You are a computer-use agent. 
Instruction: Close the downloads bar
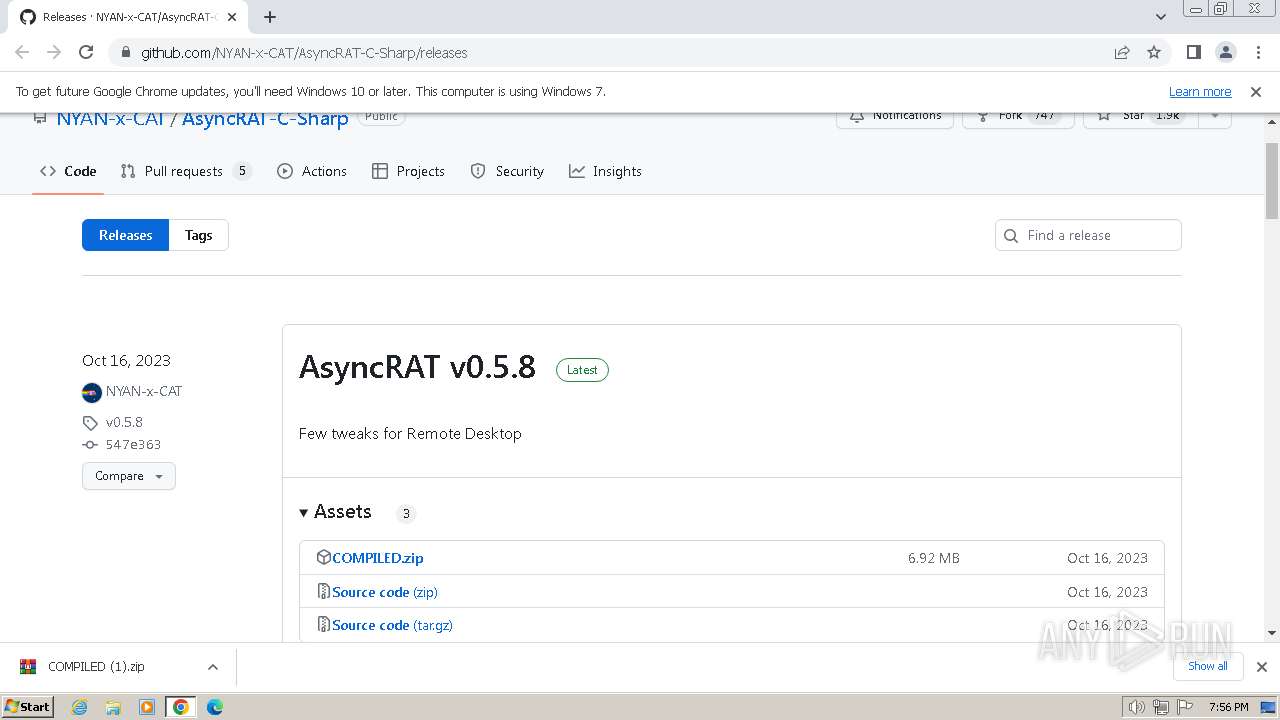pyautogui.click(x=1262, y=667)
